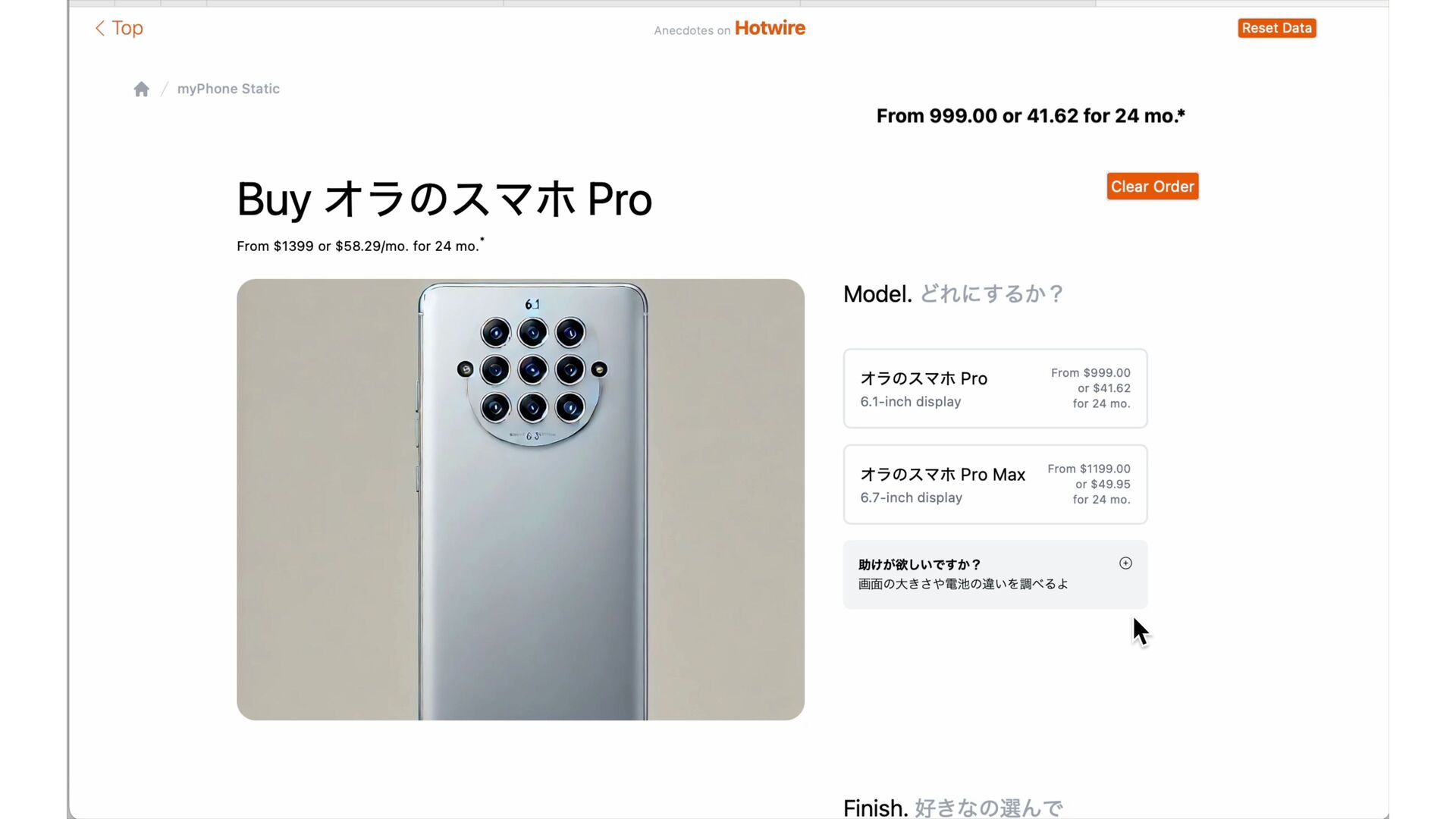The width and height of the screenshot is (1456, 819).
Task: Click the back chevron beside Top
Action: 99,28
